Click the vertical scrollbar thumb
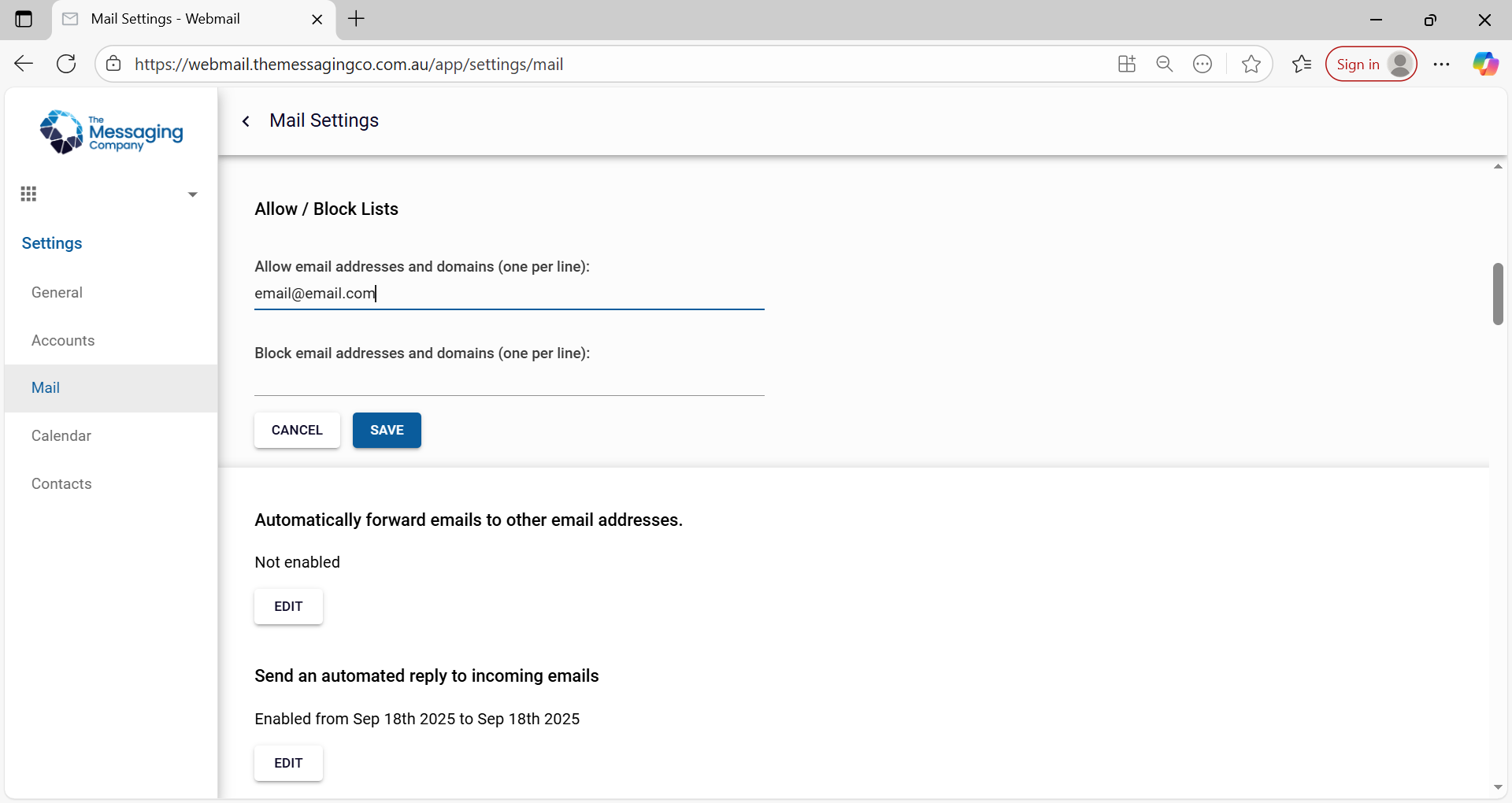This screenshot has width=1512, height=803. (x=1498, y=294)
